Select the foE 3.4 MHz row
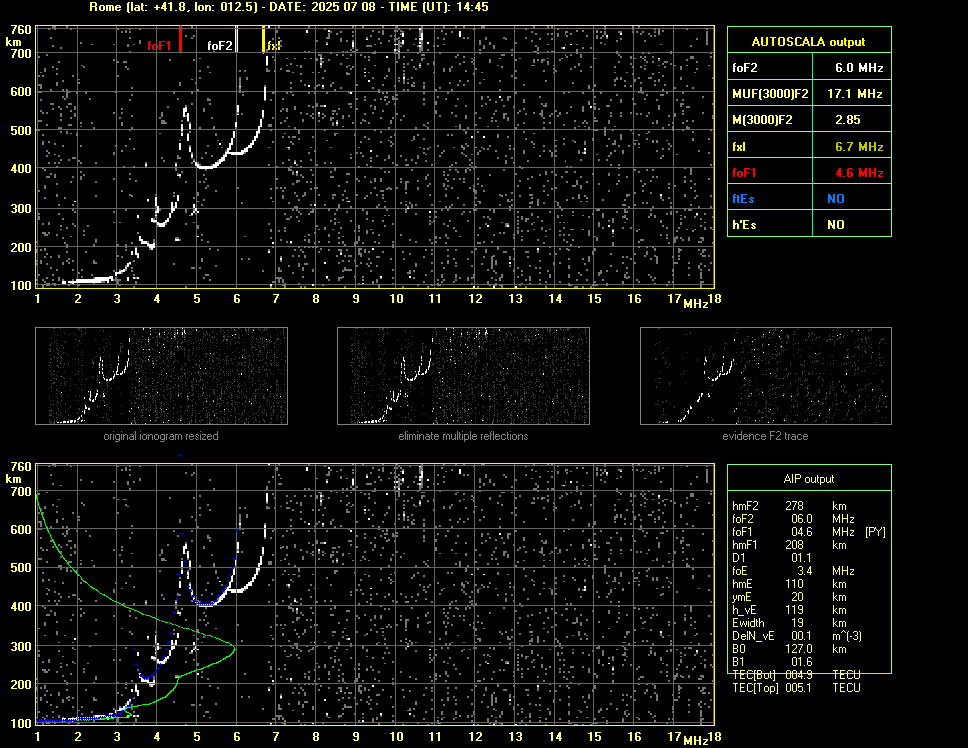Image resolution: width=968 pixels, height=748 pixels. pyautogui.click(x=793, y=571)
